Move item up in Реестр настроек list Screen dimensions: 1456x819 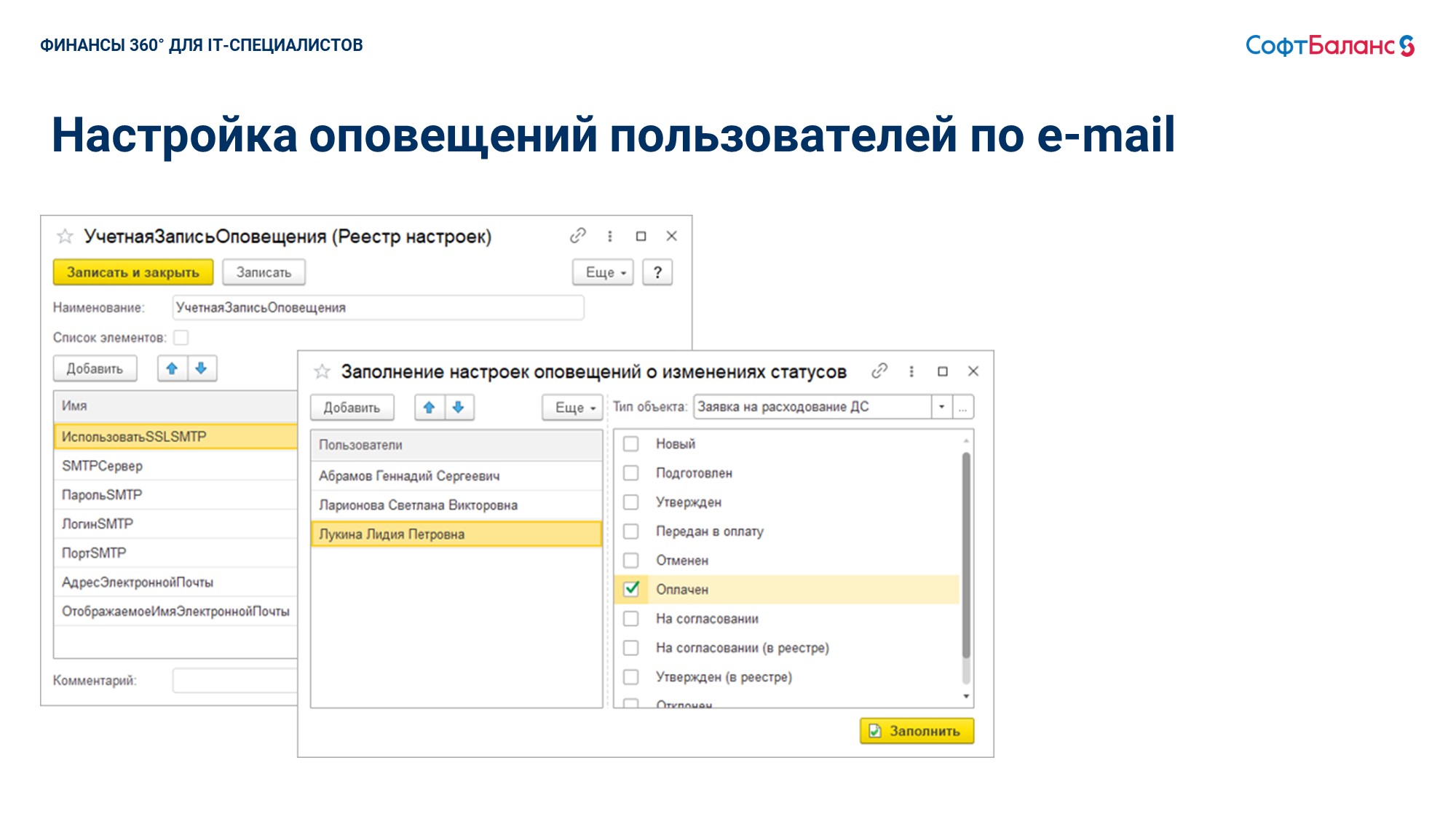[173, 368]
